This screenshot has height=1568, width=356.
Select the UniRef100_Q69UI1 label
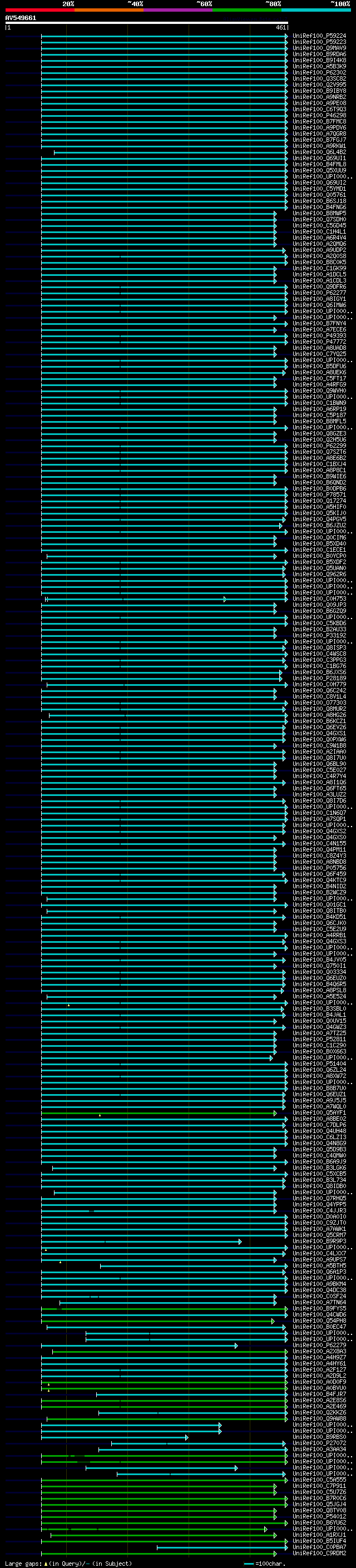319,159
